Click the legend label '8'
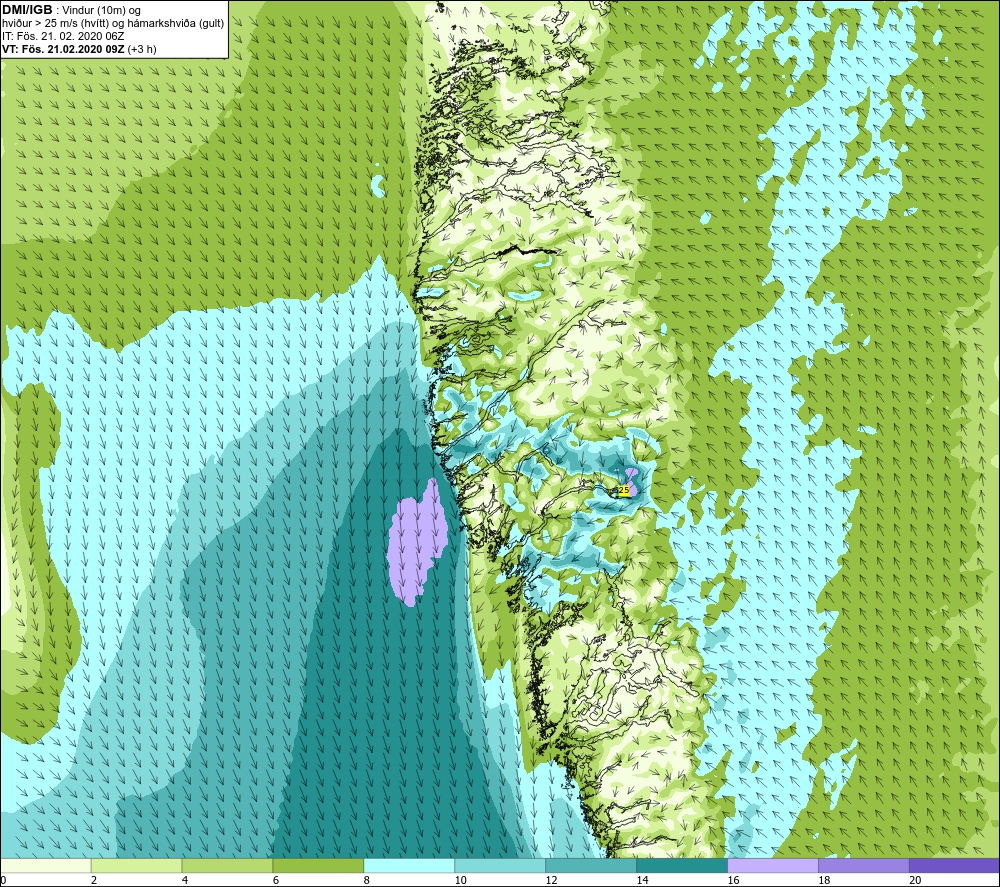The width and height of the screenshot is (1000, 887). [x=367, y=880]
